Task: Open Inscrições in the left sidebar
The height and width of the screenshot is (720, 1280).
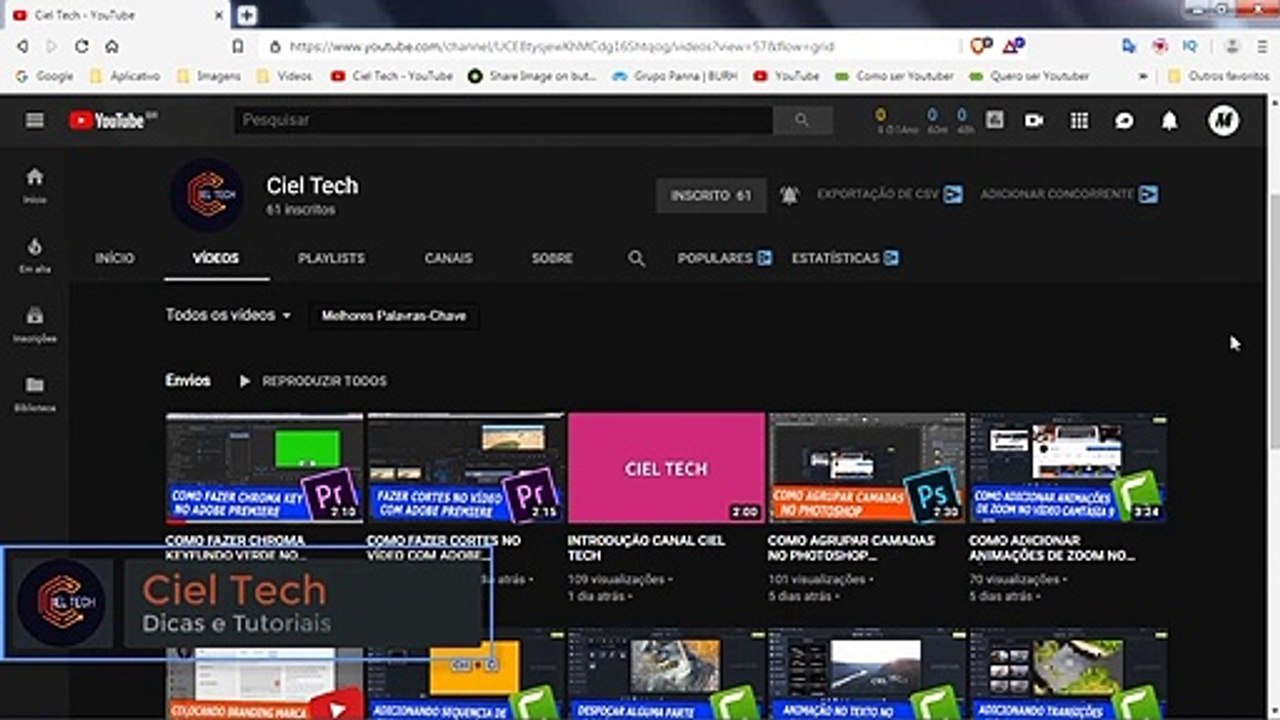Action: (35, 325)
